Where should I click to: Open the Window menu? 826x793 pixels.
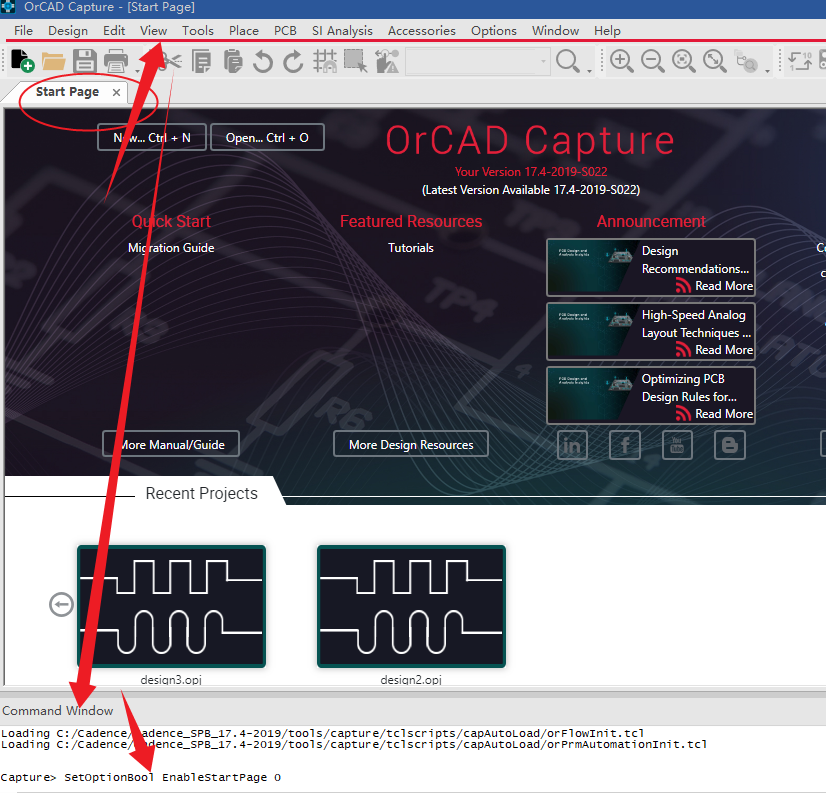(555, 31)
